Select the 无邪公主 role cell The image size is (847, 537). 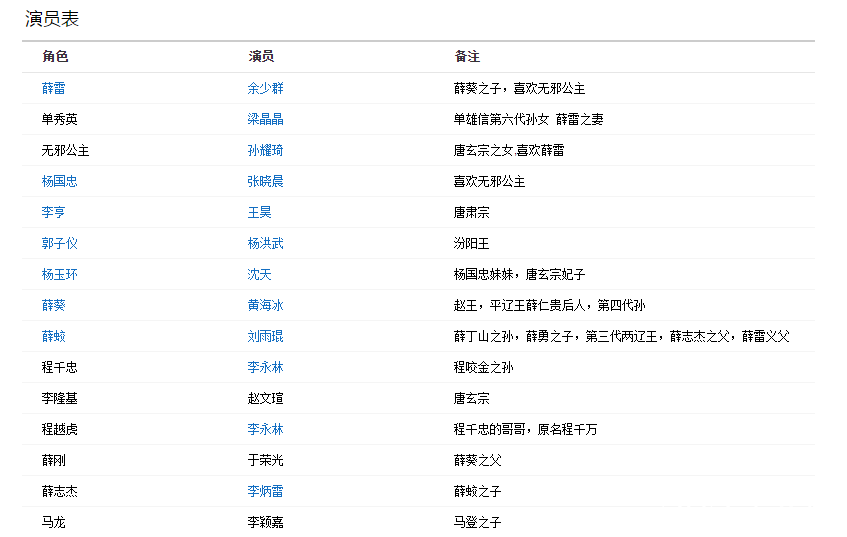coord(65,150)
